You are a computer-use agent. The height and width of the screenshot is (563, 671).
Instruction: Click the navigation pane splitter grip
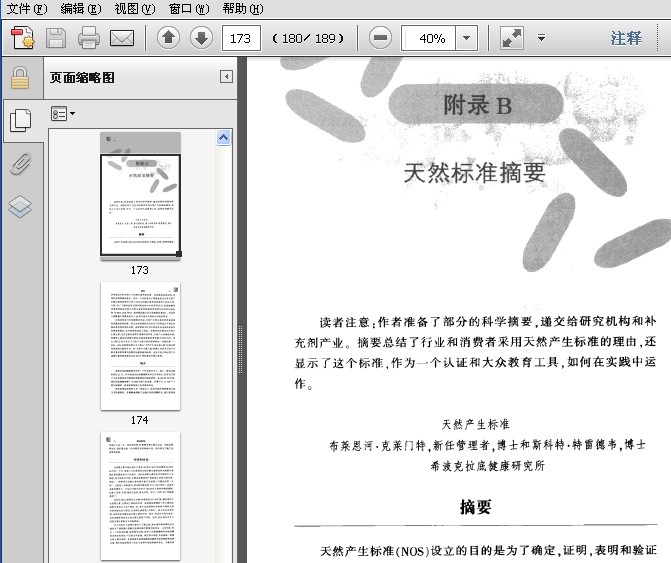pyautogui.click(x=240, y=349)
